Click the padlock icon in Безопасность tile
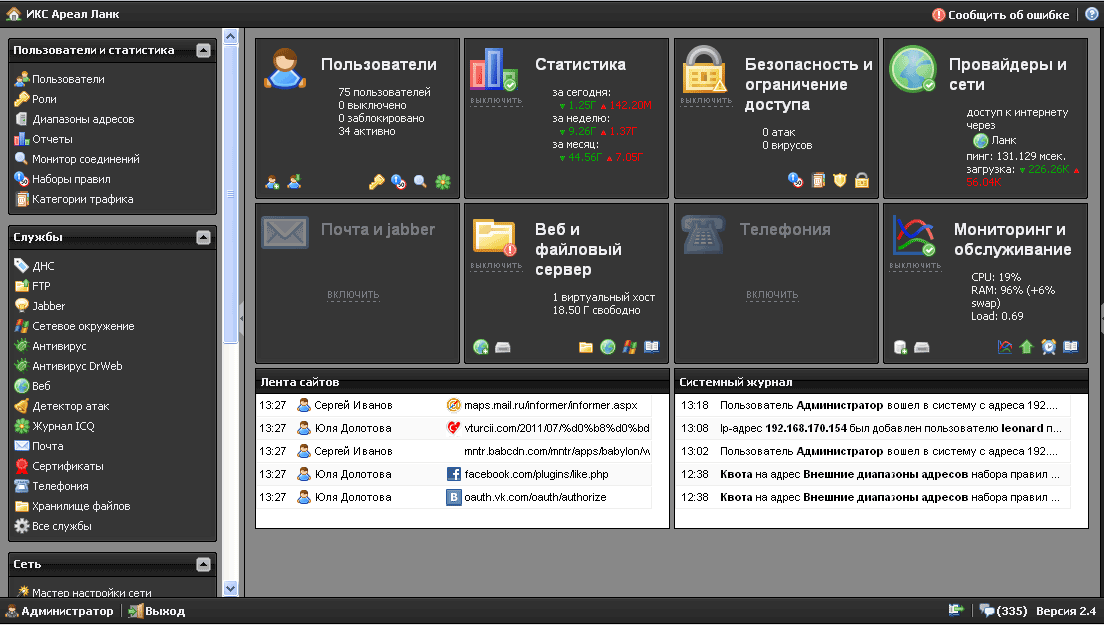This screenshot has width=1104, height=625. [x=861, y=181]
